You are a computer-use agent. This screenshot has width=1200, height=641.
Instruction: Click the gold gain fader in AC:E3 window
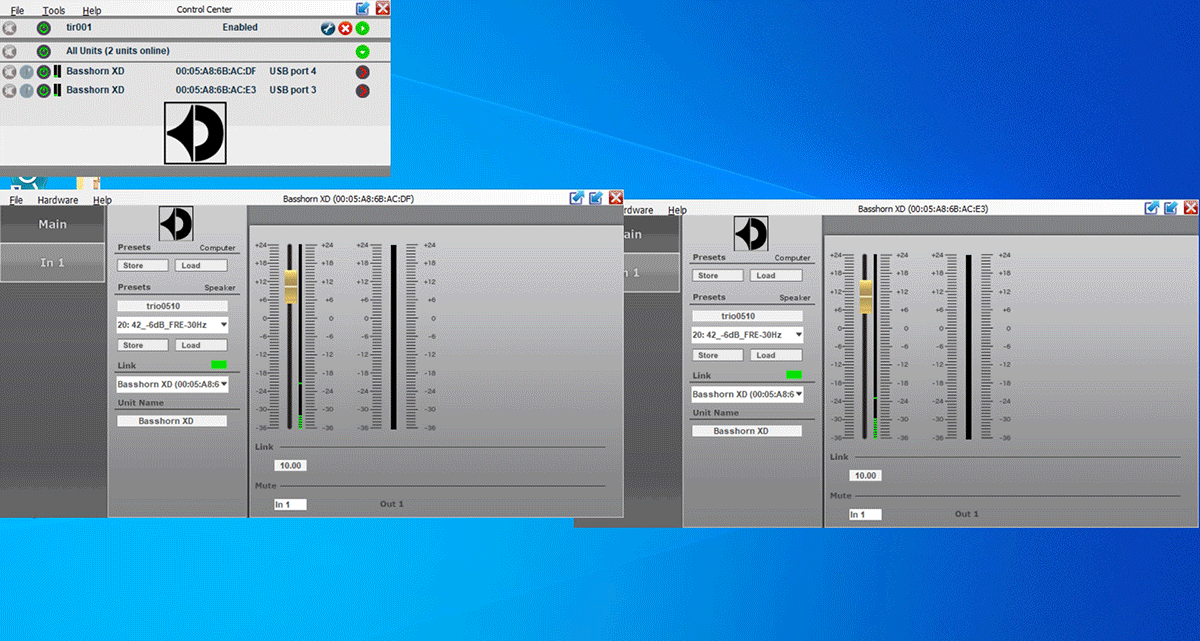[x=866, y=296]
